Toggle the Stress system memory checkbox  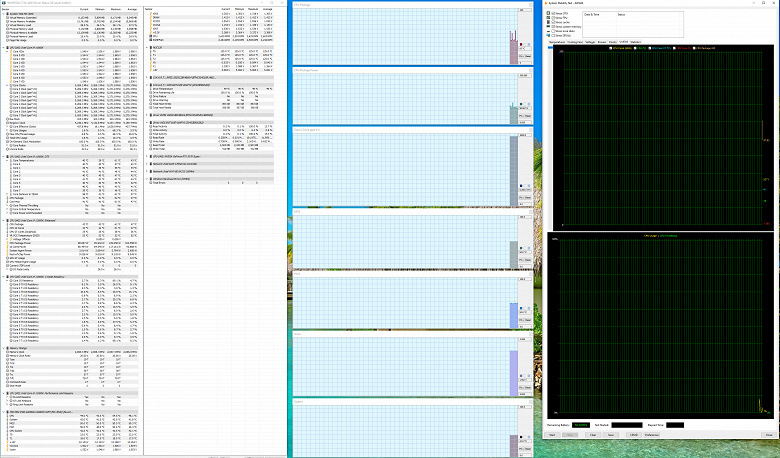coord(553,27)
